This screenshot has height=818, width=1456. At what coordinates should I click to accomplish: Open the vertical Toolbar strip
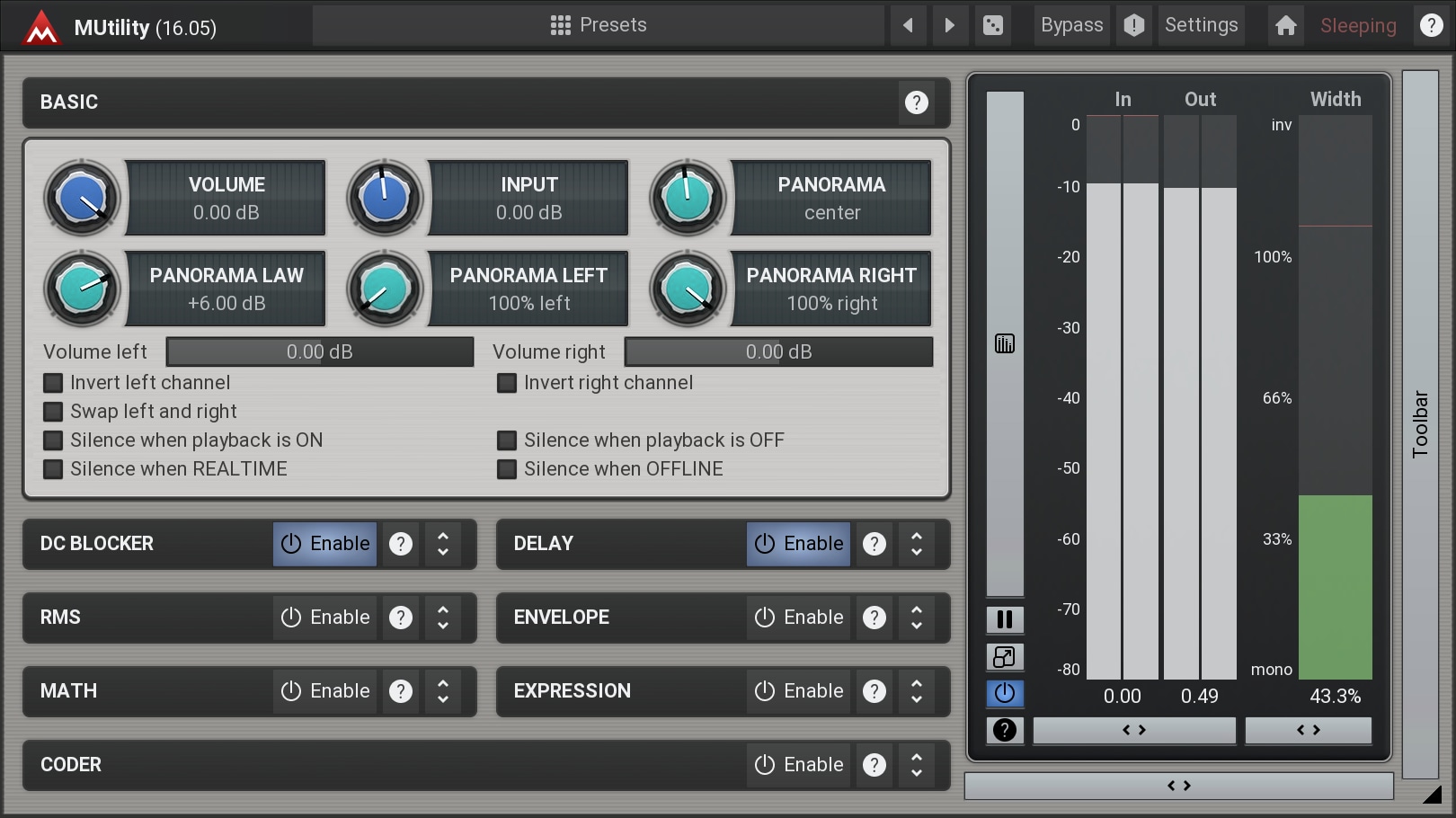pyautogui.click(x=1421, y=424)
